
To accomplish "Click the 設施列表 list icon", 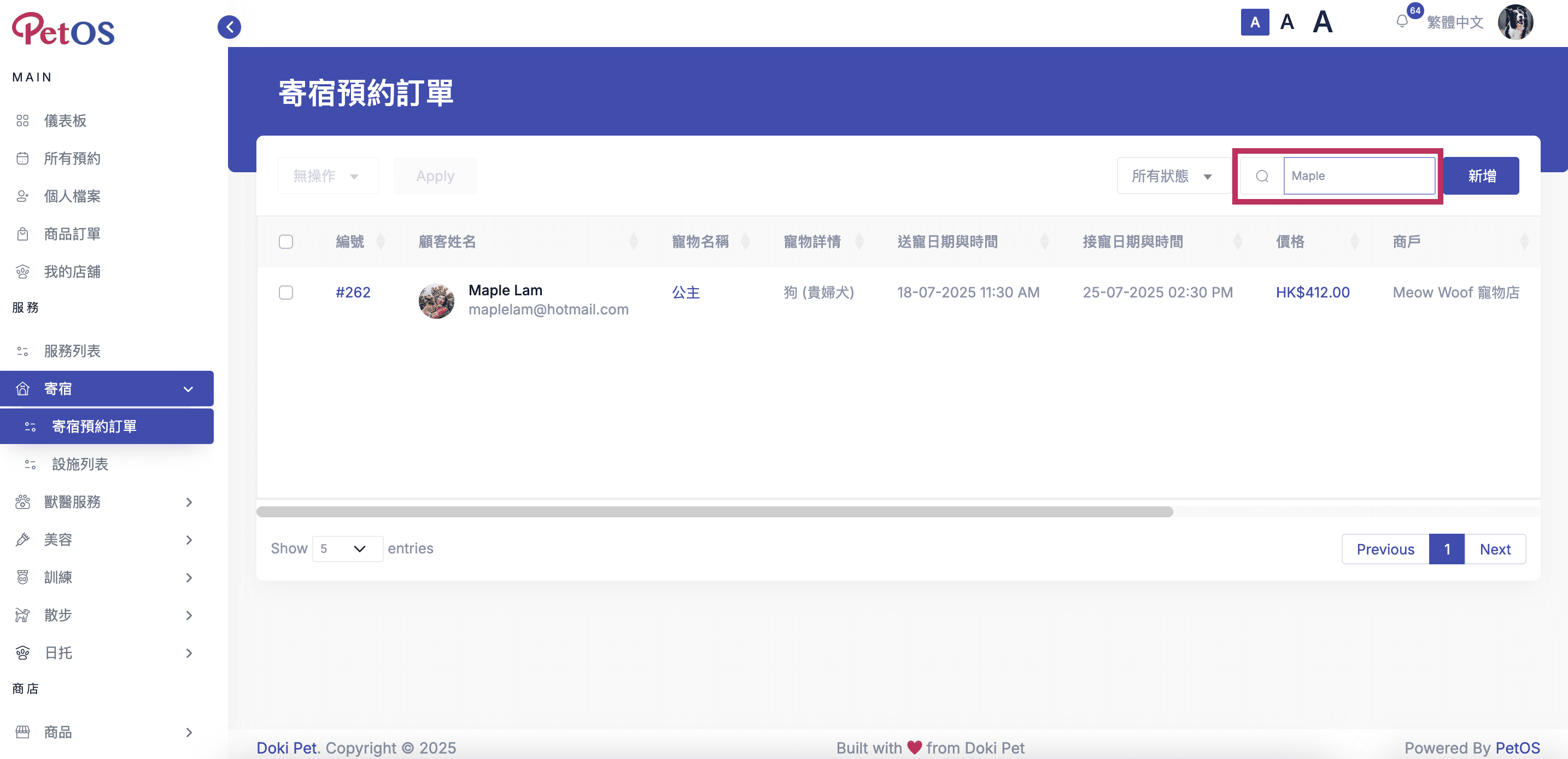I will (x=30, y=464).
